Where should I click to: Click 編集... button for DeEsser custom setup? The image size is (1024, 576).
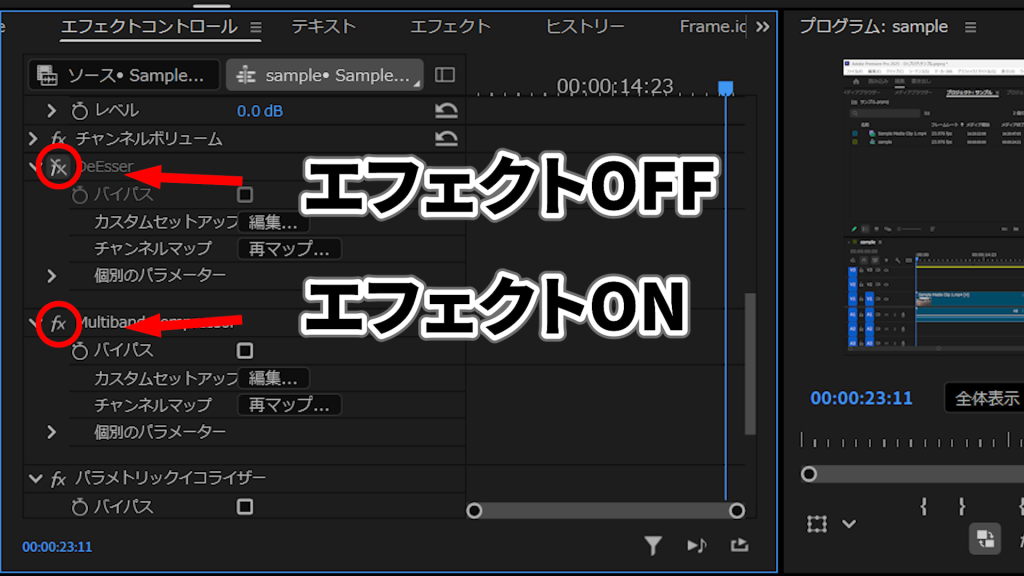(x=273, y=222)
